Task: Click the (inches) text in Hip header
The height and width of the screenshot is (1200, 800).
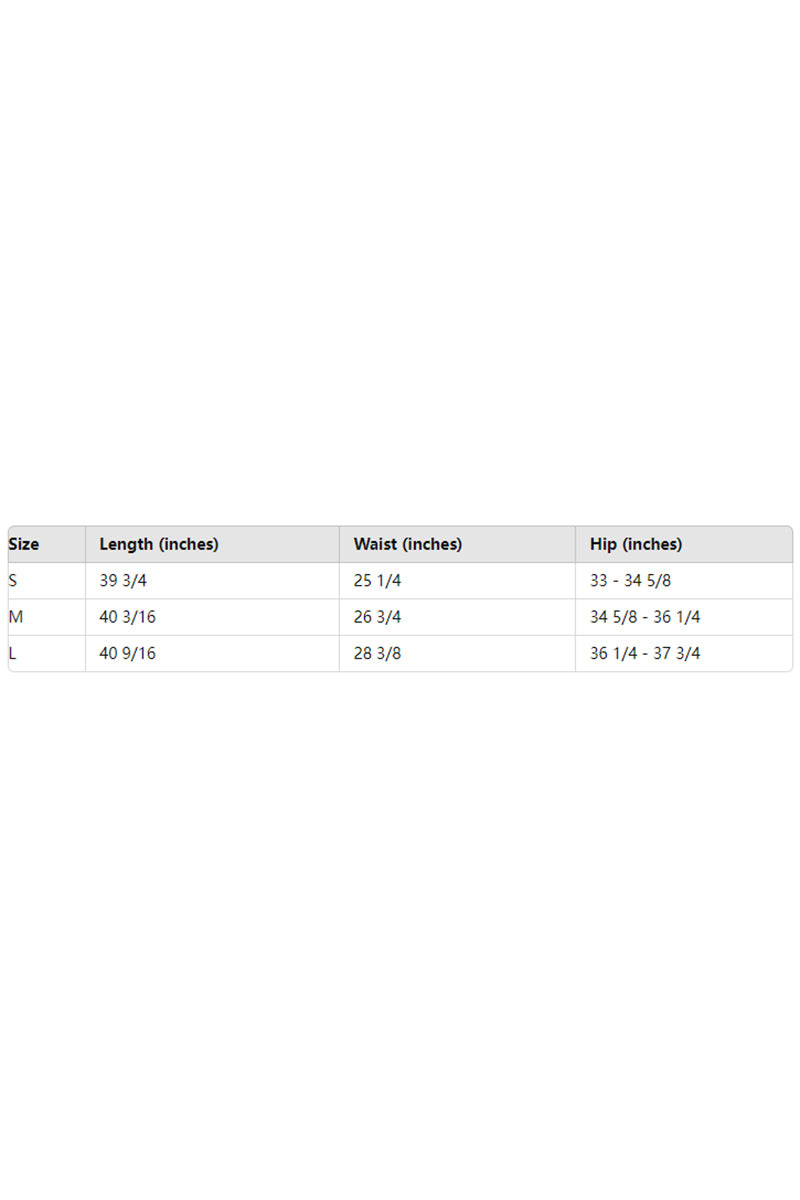Action: 652,544
